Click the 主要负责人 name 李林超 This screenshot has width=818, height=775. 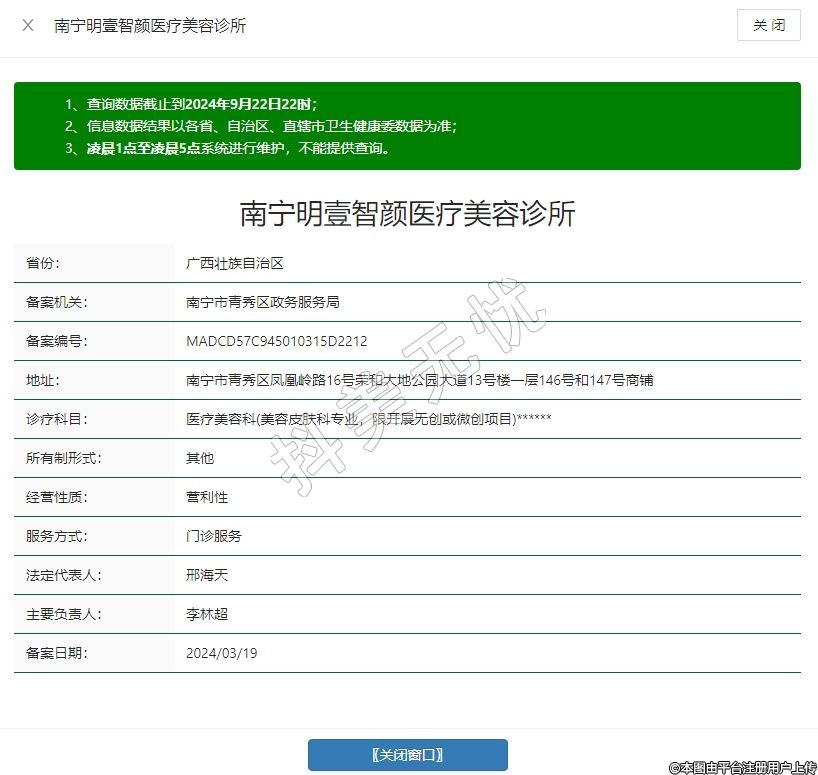(207, 614)
